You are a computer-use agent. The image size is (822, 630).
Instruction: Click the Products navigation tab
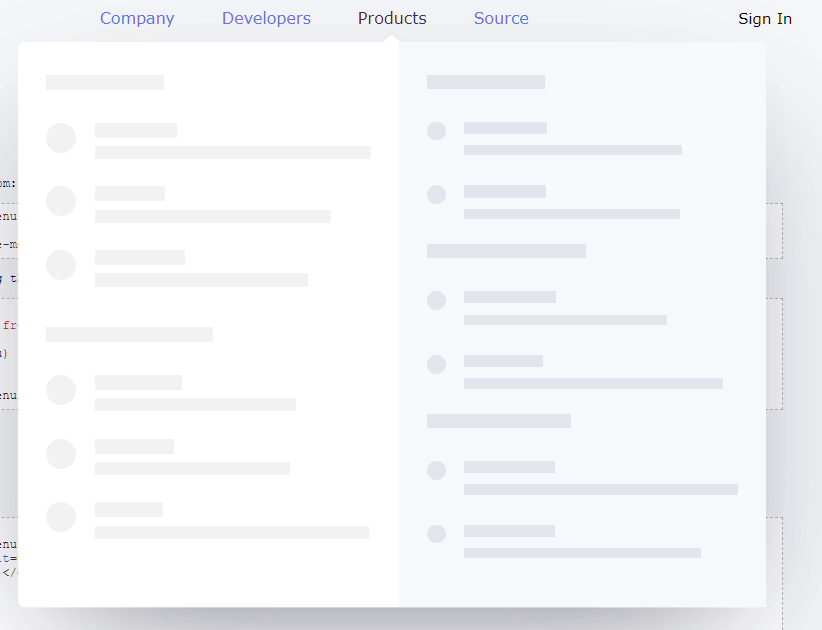pyautogui.click(x=392, y=18)
